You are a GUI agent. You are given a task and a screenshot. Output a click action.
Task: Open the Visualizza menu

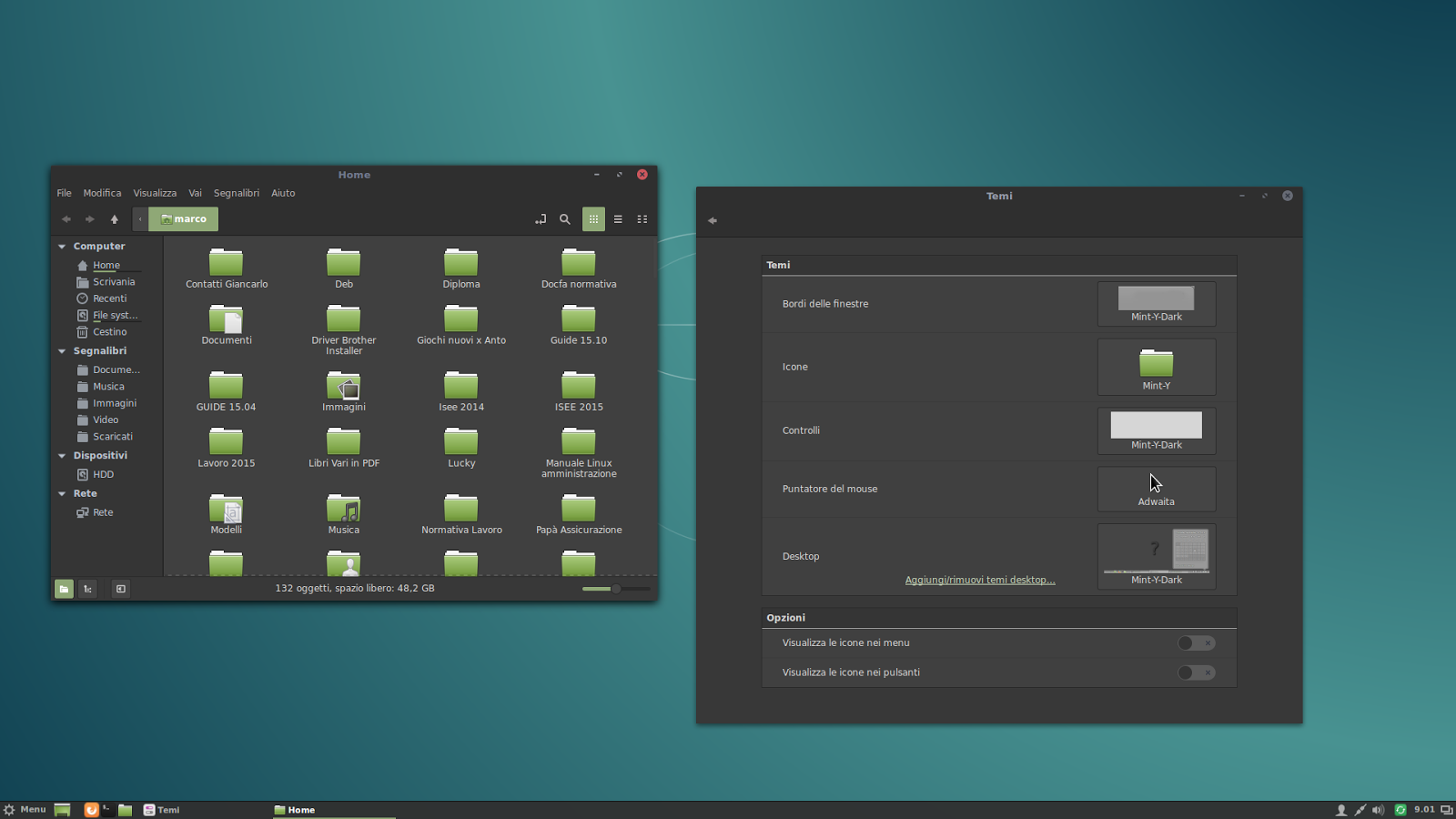coord(155,193)
